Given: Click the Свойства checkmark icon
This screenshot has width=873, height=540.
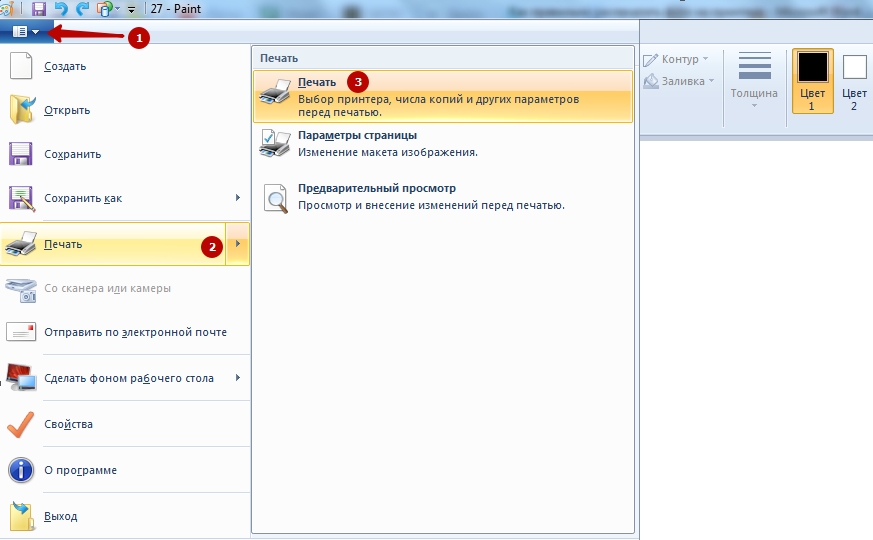Looking at the screenshot, I should click(21, 424).
